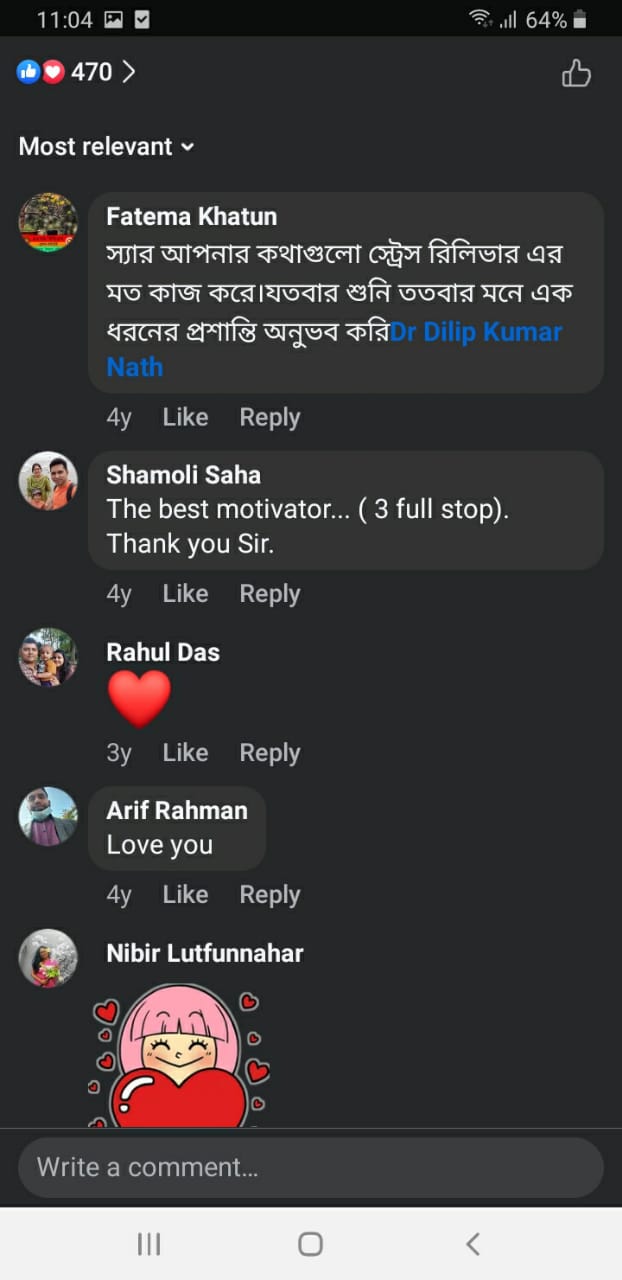Open the 470 reactions list
This screenshot has height=1280, width=622.
tap(77, 72)
